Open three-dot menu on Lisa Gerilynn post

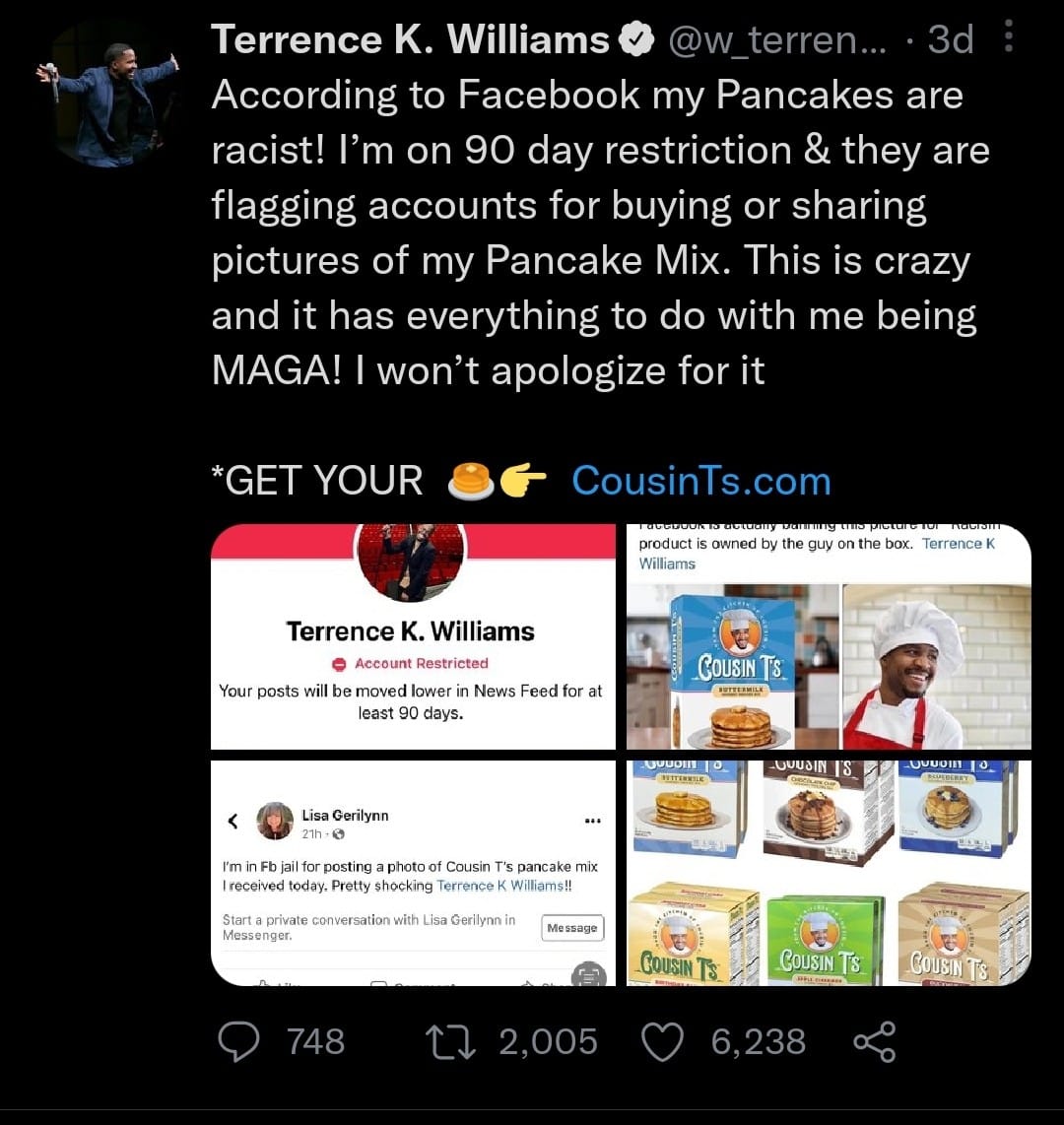click(x=592, y=820)
